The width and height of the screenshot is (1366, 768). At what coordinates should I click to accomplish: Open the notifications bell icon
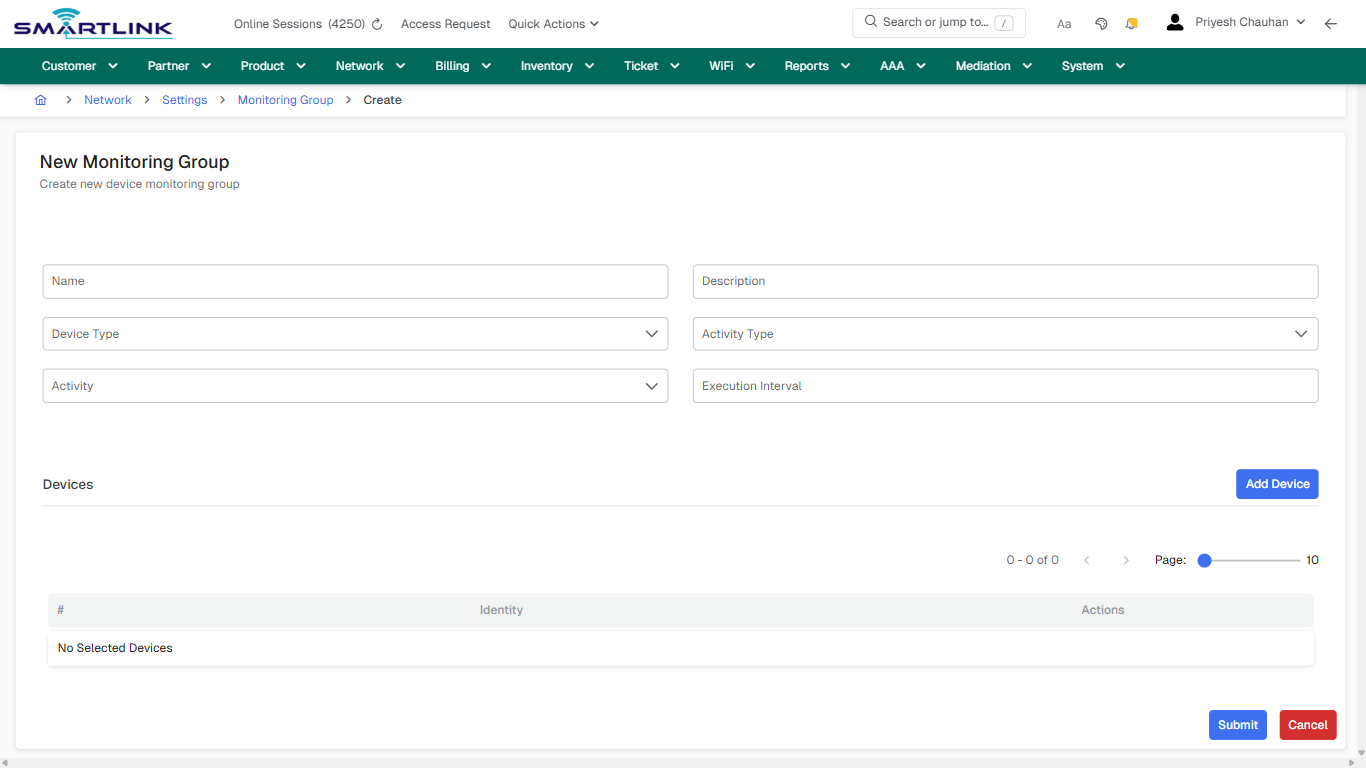pyautogui.click(x=1131, y=22)
